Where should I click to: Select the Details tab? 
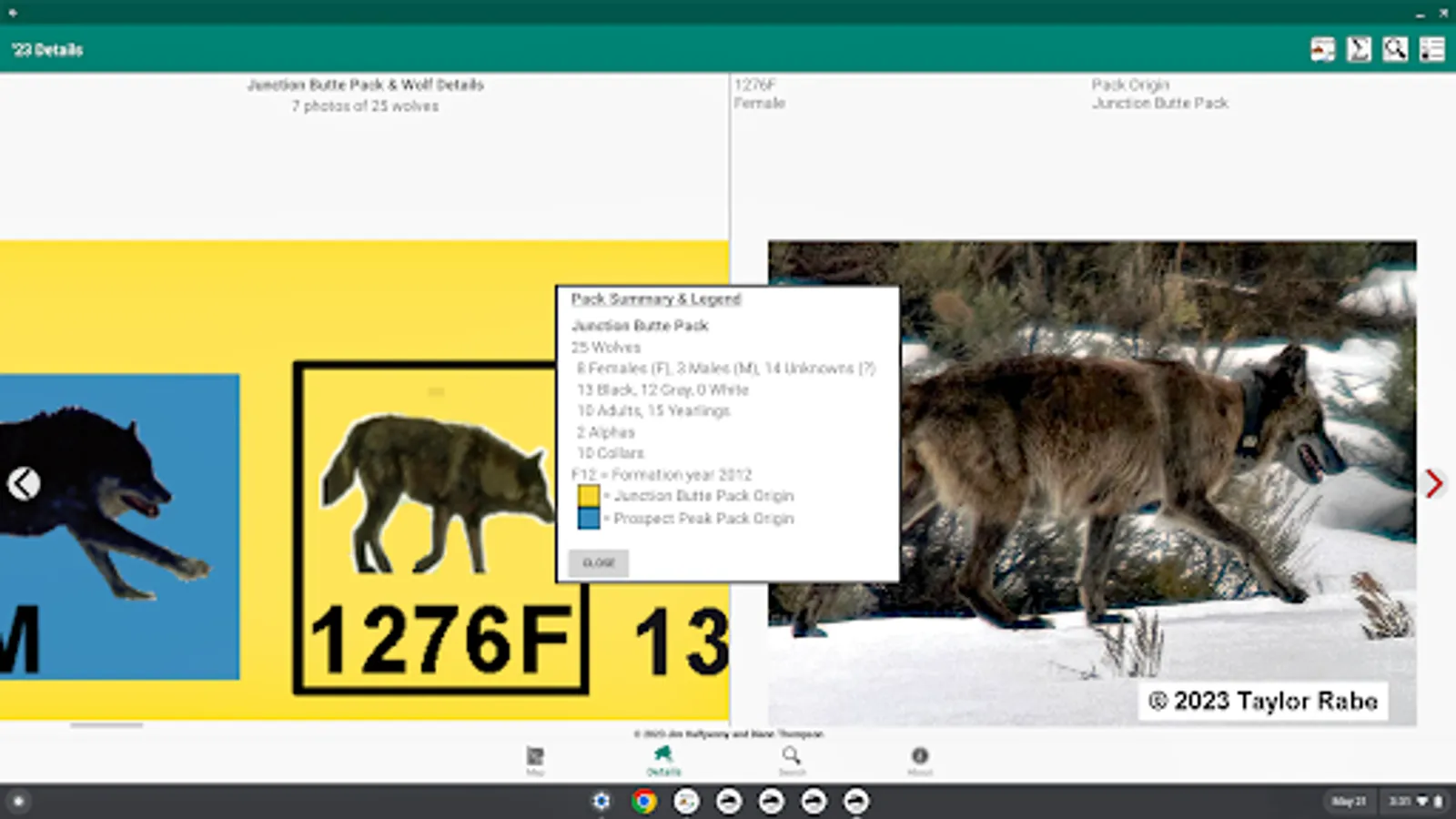(663, 760)
